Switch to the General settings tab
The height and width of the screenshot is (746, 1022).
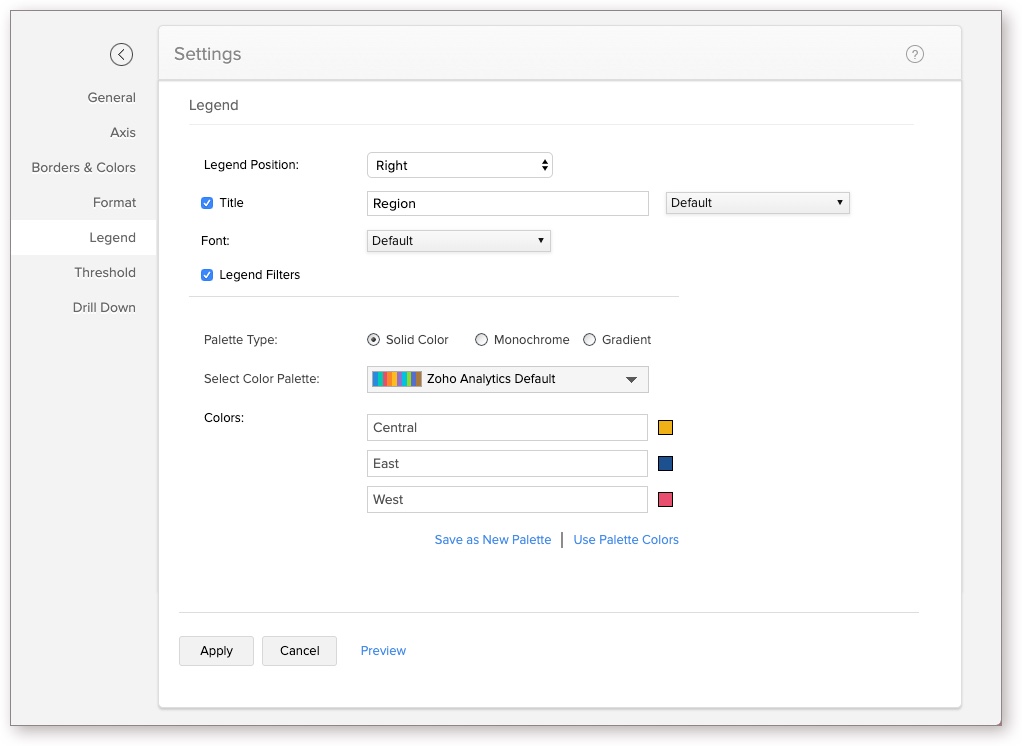coord(111,98)
